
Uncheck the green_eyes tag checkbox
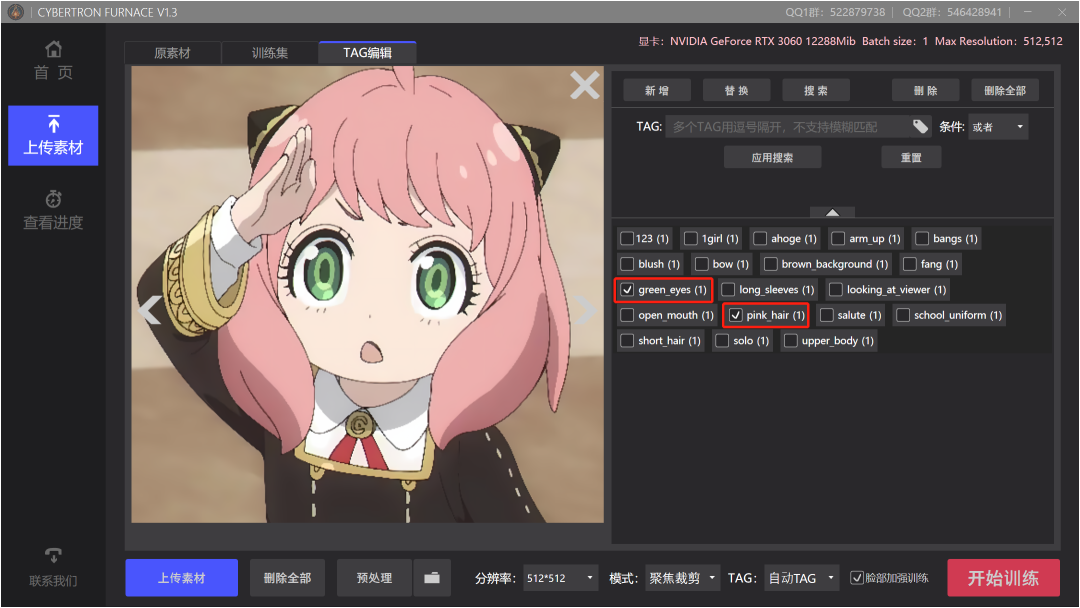click(627, 289)
